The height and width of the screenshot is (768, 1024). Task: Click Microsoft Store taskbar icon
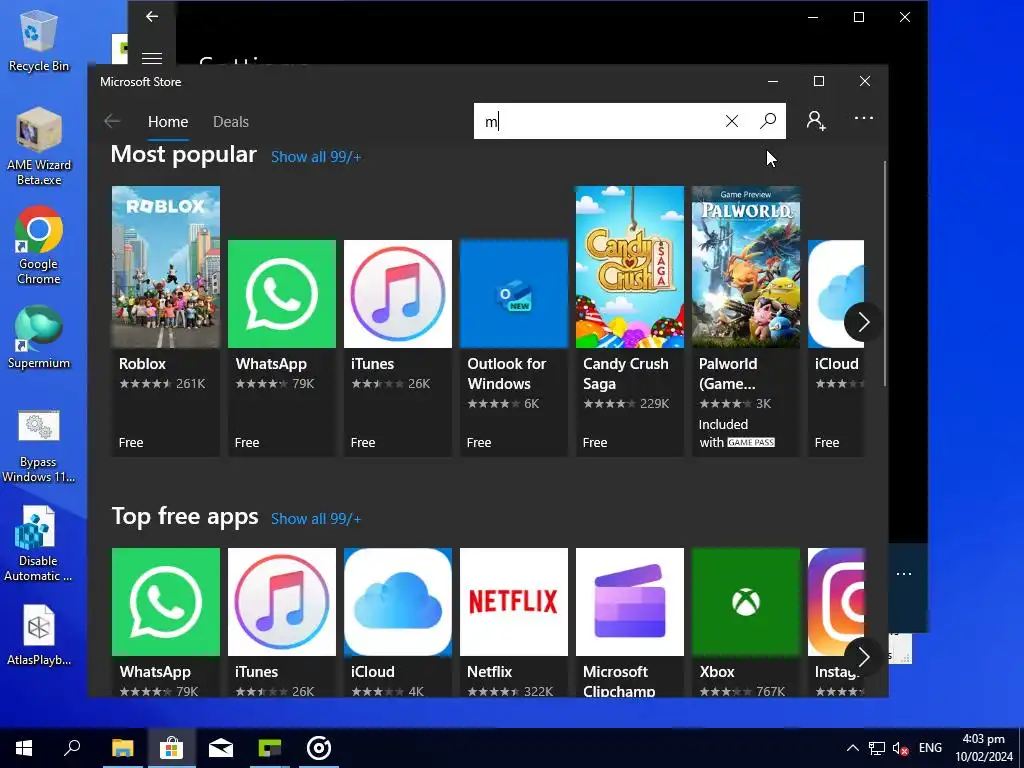pyautogui.click(x=171, y=748)
